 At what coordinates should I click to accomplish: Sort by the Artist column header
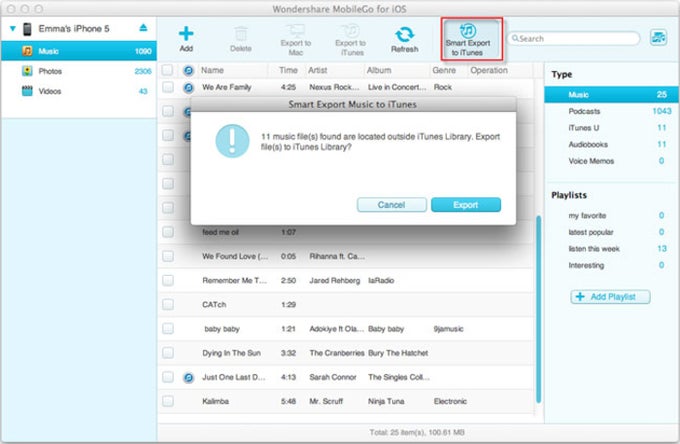click(x=317, y=70)
